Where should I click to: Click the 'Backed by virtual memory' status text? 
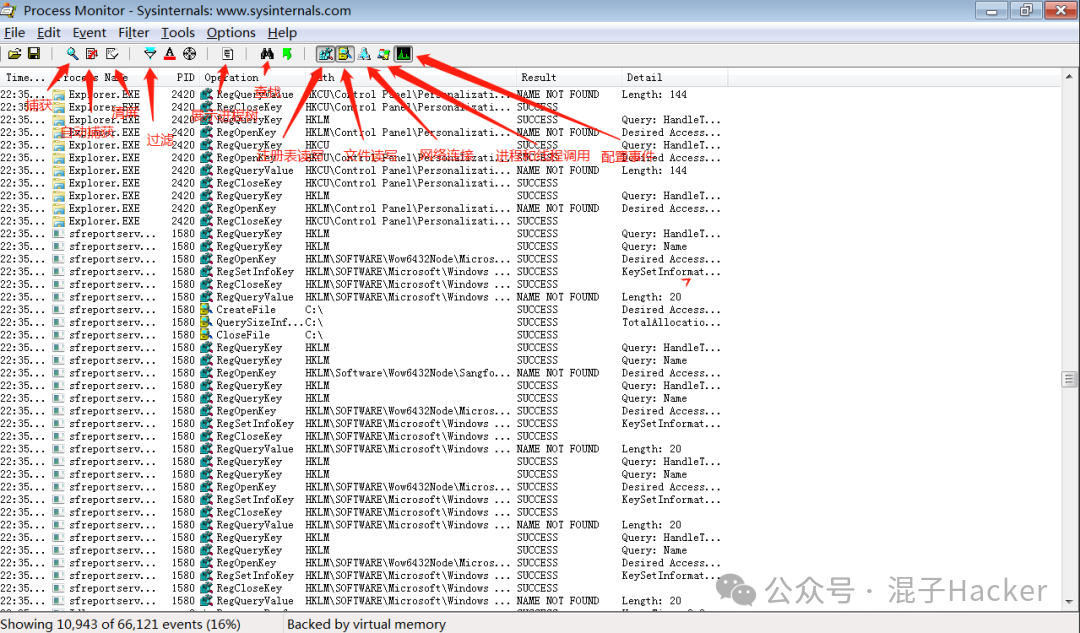pos(366,624)
